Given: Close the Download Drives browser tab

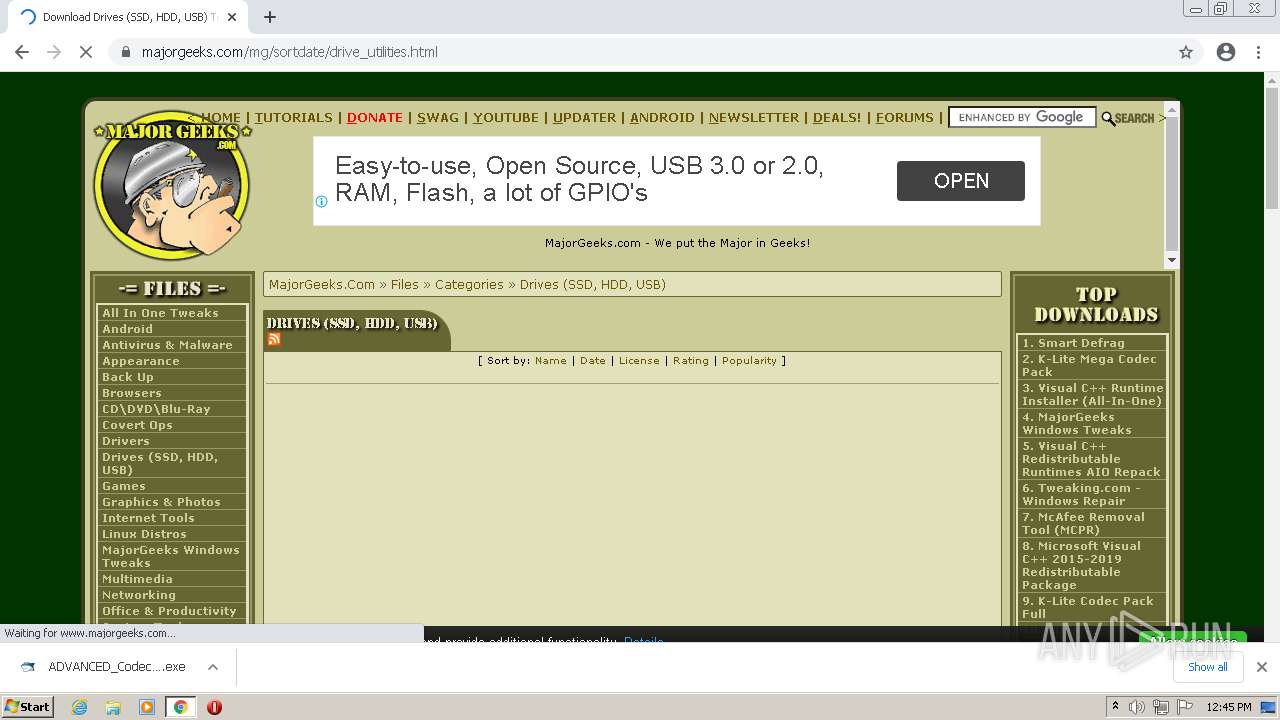Looking at the screenshot, I should (x=233, y=17).
